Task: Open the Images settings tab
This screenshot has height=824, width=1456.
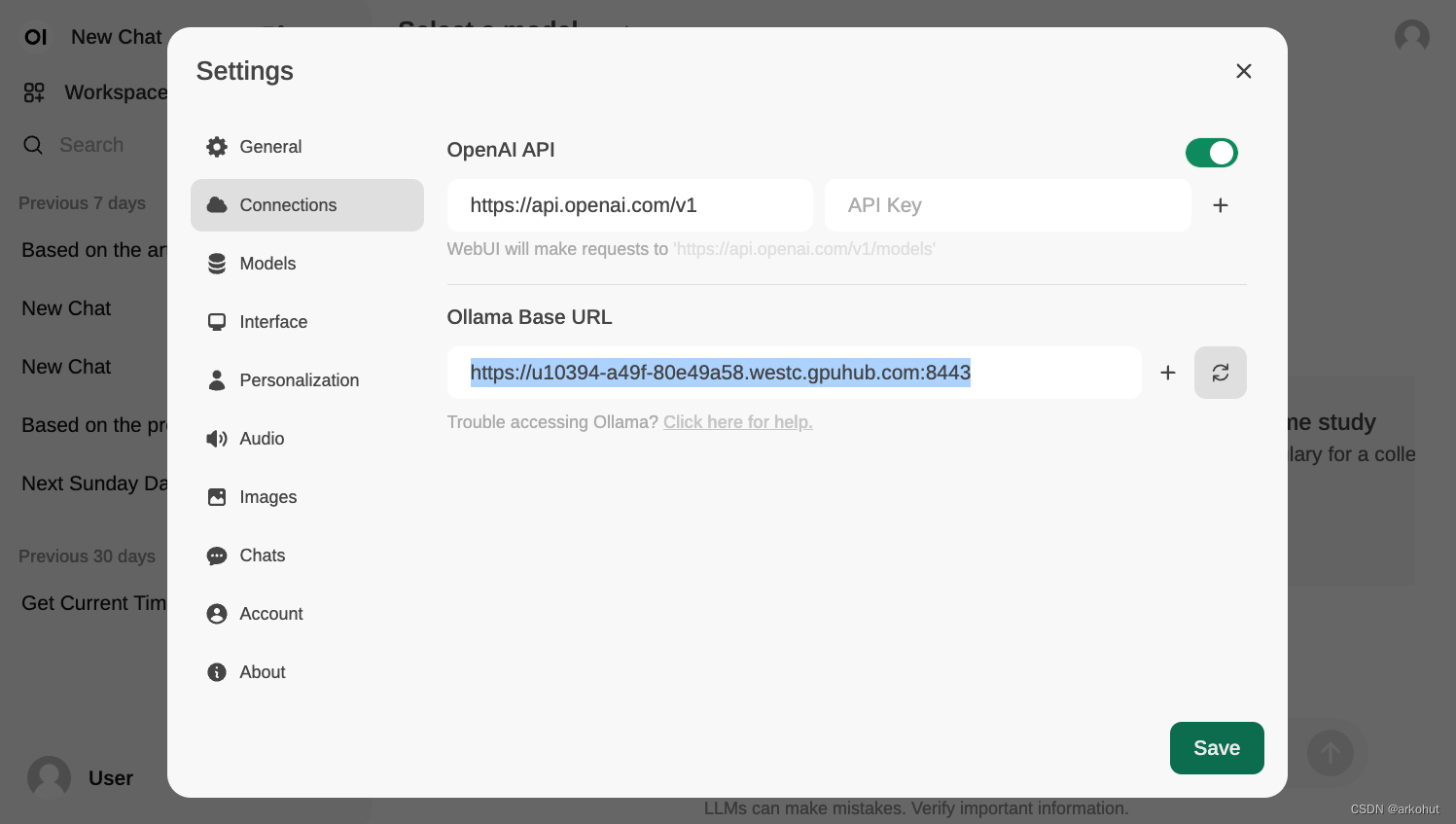Action: [x=306, y=497]
